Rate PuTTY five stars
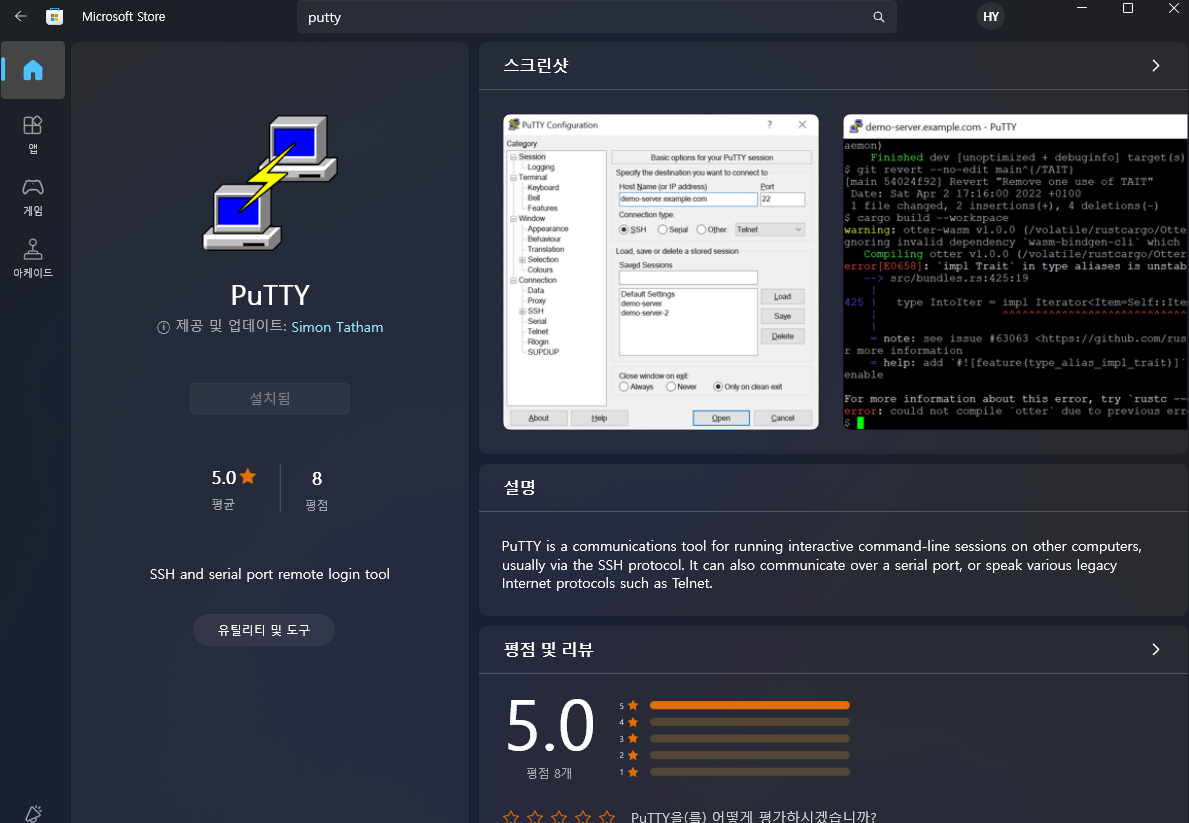Viewport: 1189px width, 823px height. [x=607, y=816]
